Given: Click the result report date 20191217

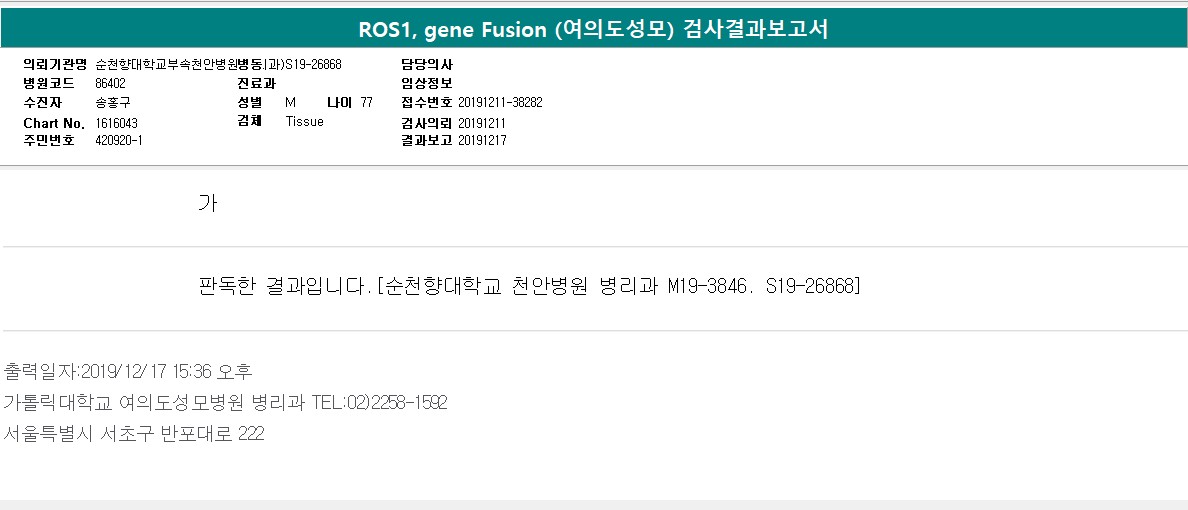Looking at the screenshot, I should coord(482,141).
